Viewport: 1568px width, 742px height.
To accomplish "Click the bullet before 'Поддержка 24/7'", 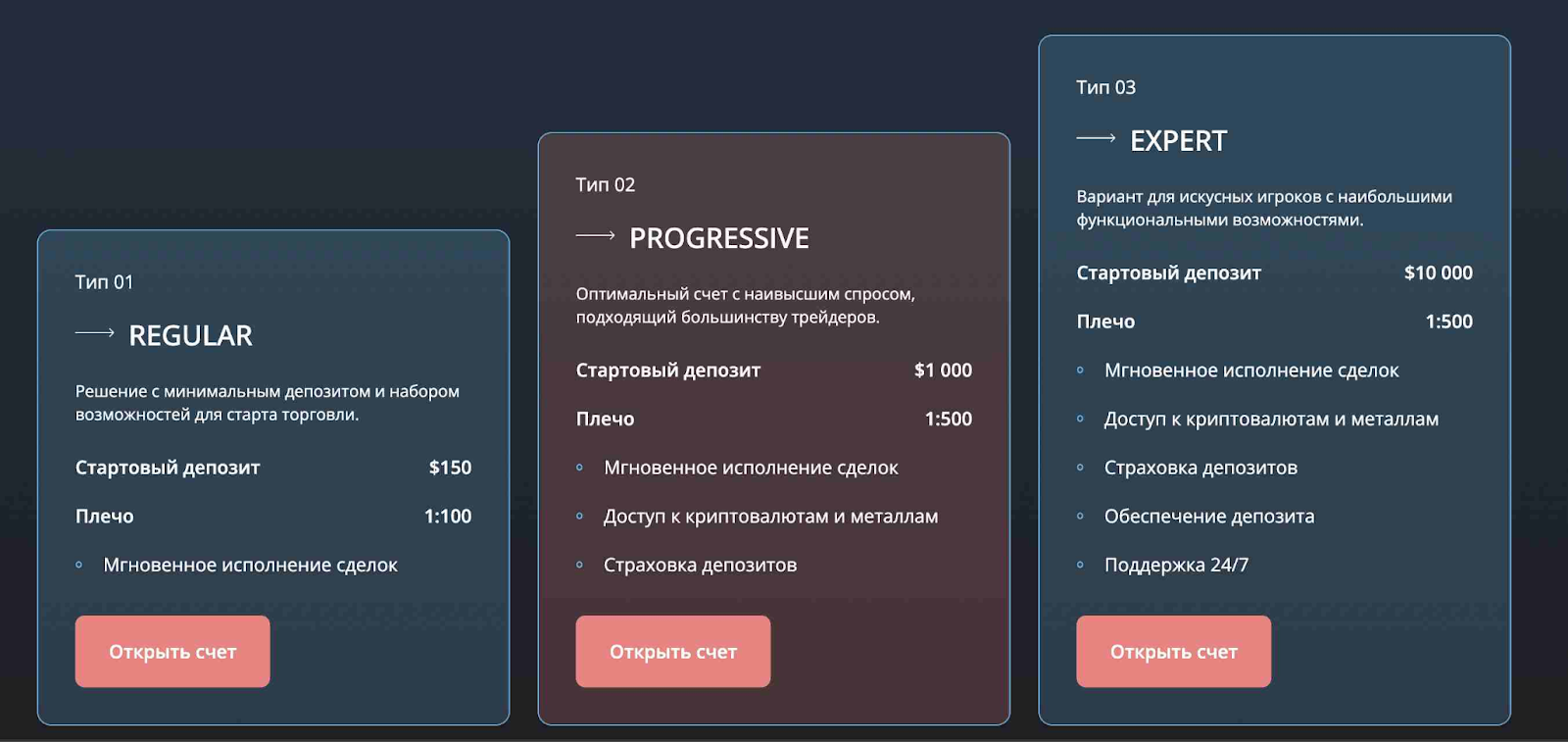I will coord(1080,565).
